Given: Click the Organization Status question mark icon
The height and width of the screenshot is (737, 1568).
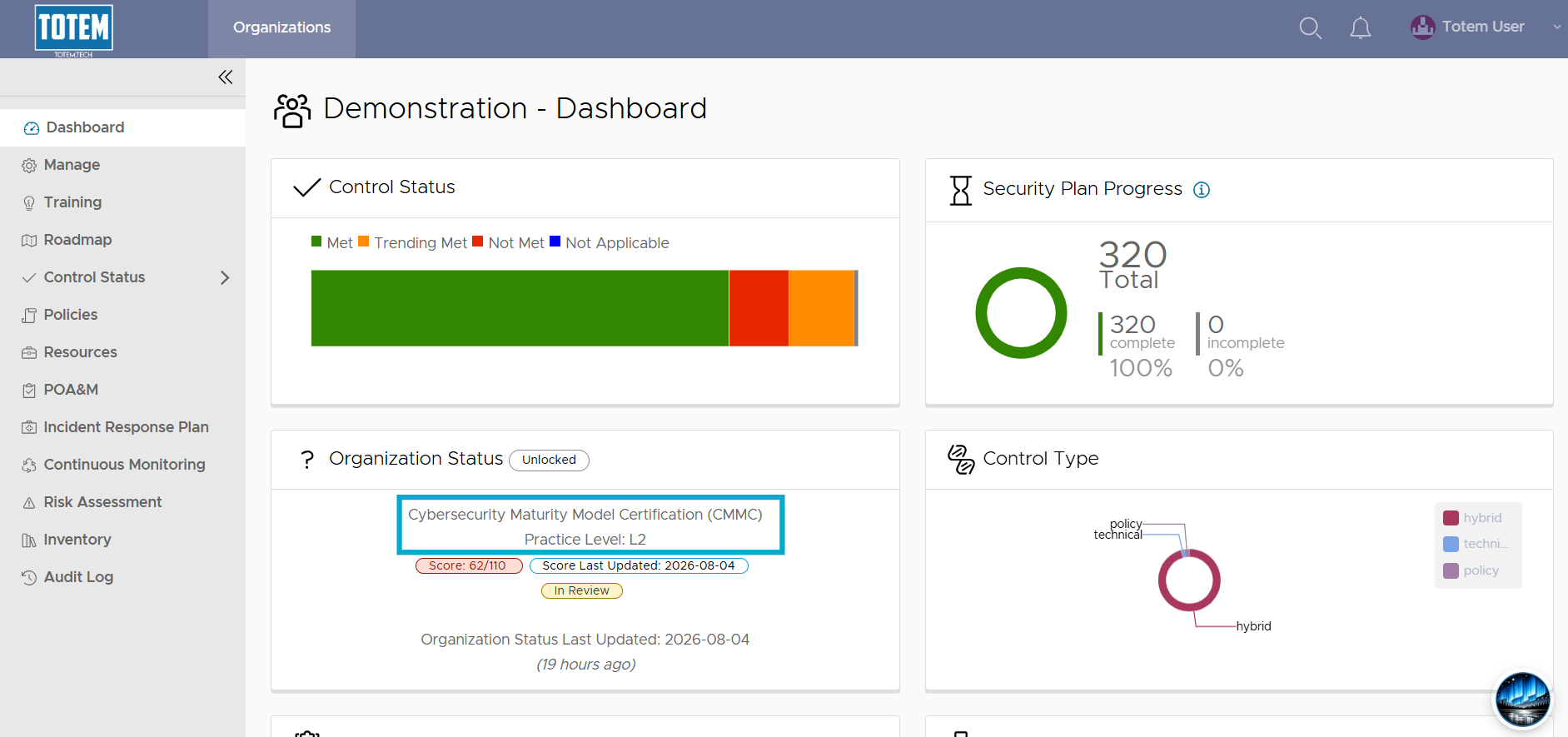Looking at the screenshot, I should [307, 460].
